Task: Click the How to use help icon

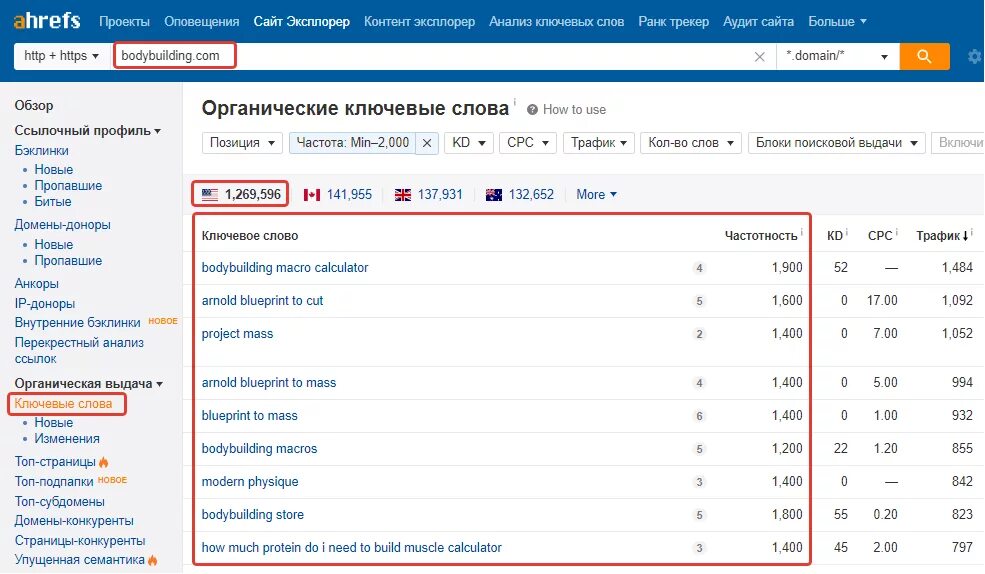Action: click(x=532, y=110)
